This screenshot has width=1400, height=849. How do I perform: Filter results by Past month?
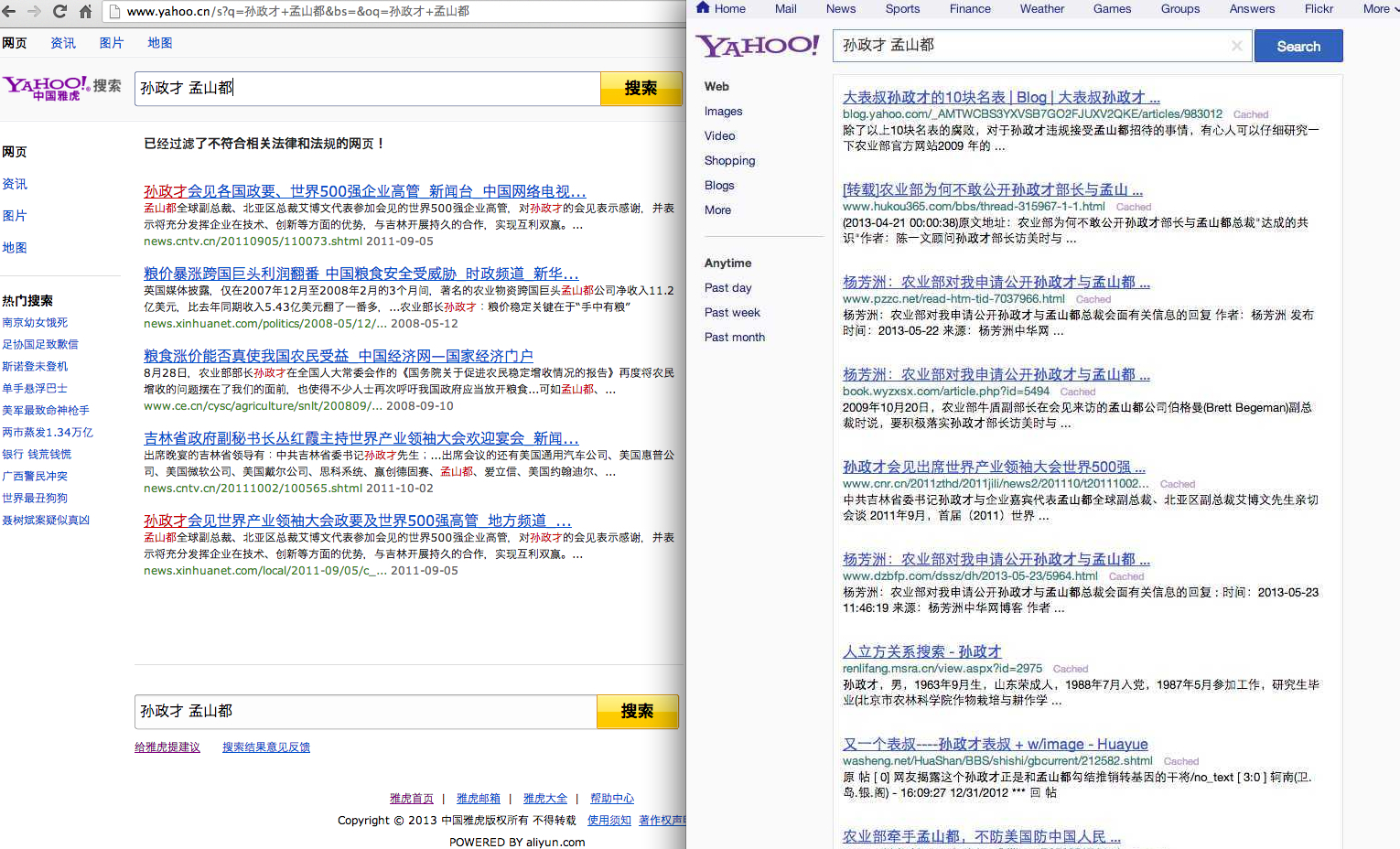pyautogui.click(x=734, y=338)
